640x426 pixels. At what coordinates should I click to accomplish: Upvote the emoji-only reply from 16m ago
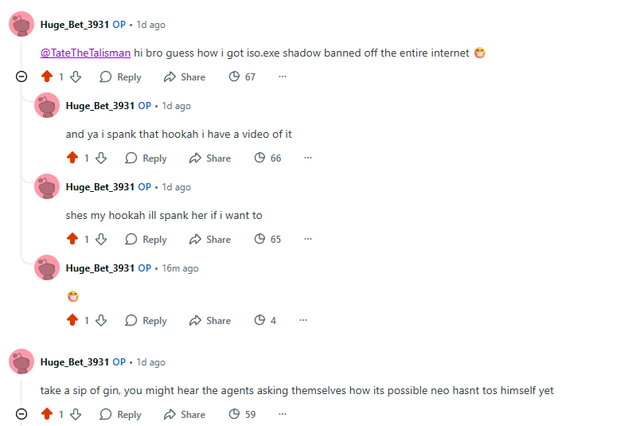click(x=71, y=320)
